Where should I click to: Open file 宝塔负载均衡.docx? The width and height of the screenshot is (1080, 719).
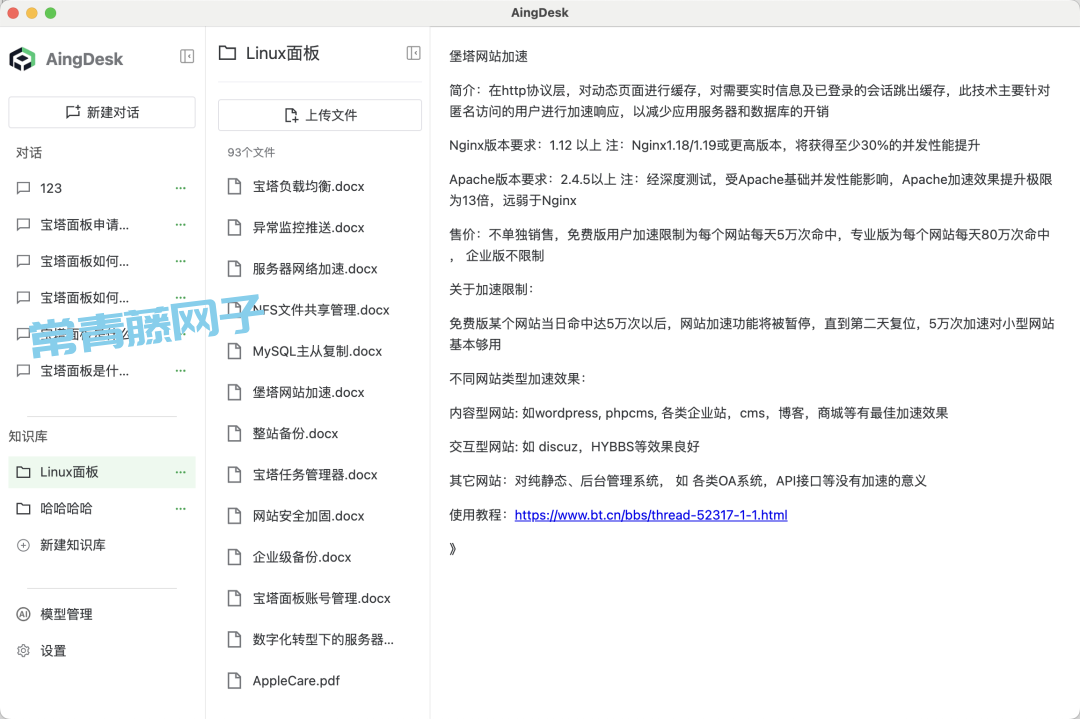(320, 187)
